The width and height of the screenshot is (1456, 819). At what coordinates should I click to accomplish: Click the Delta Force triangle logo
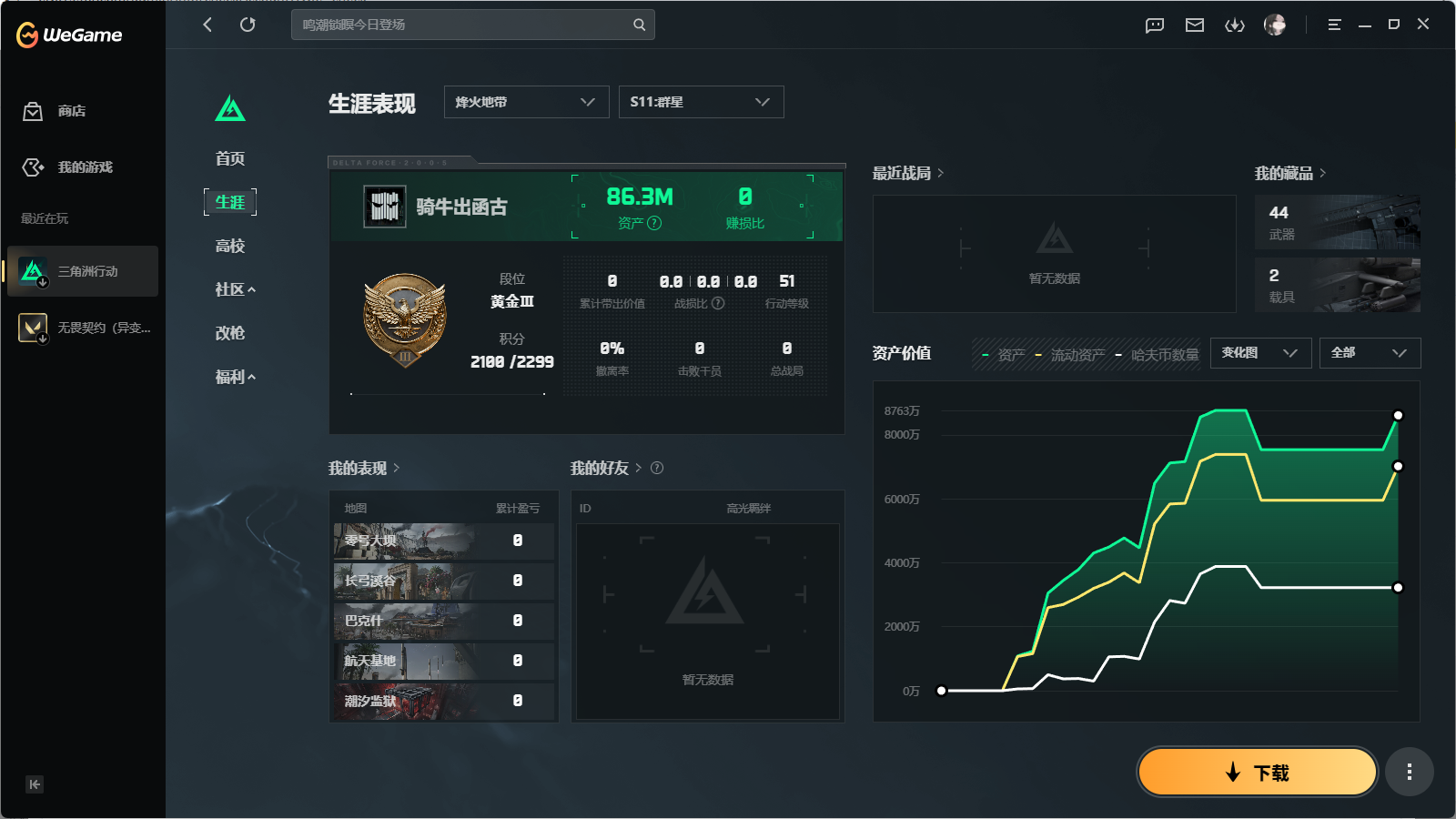230,108
